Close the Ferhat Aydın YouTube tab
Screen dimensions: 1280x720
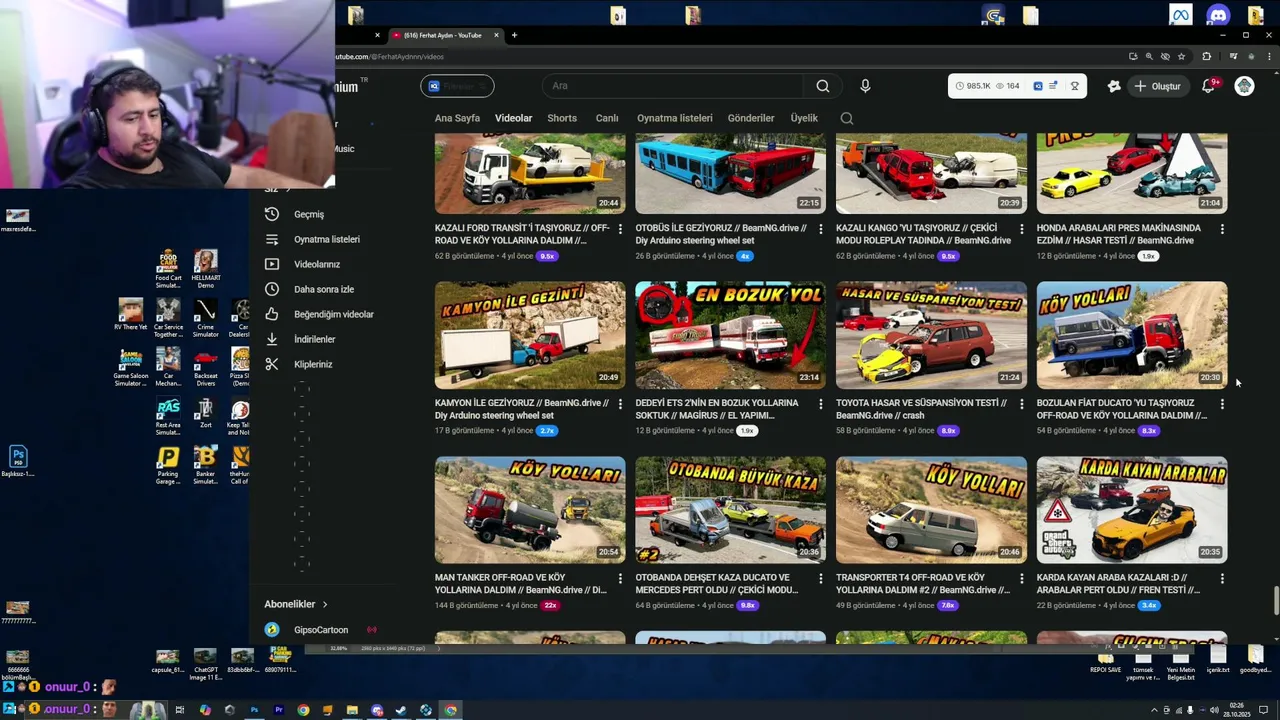(496, 35)
